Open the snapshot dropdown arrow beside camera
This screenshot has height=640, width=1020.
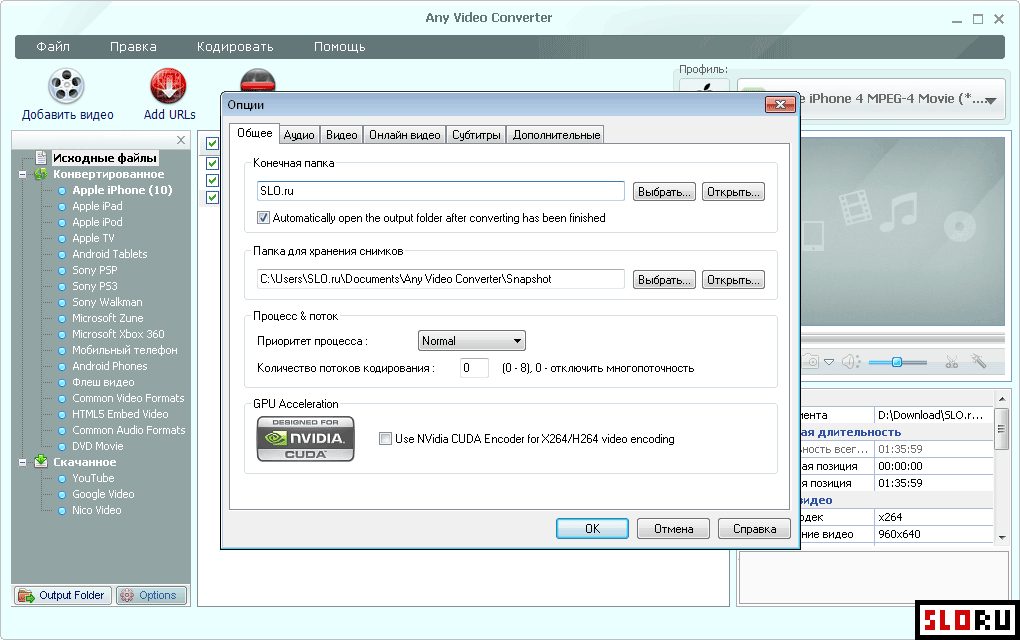(829, 362)
